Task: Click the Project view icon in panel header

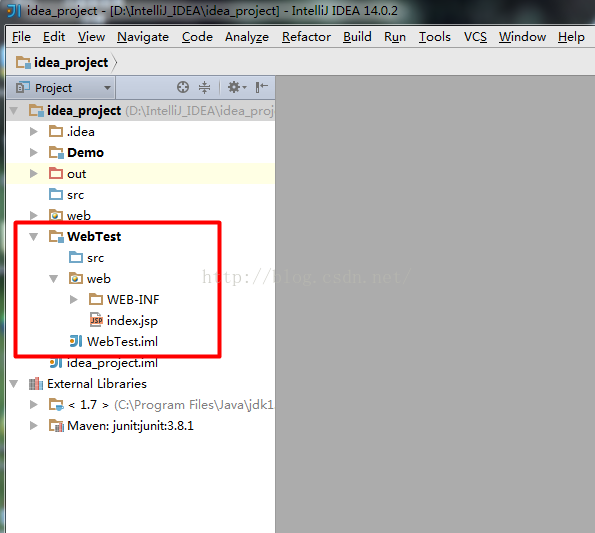Action: pyautogui.click(x=23, y=88)
